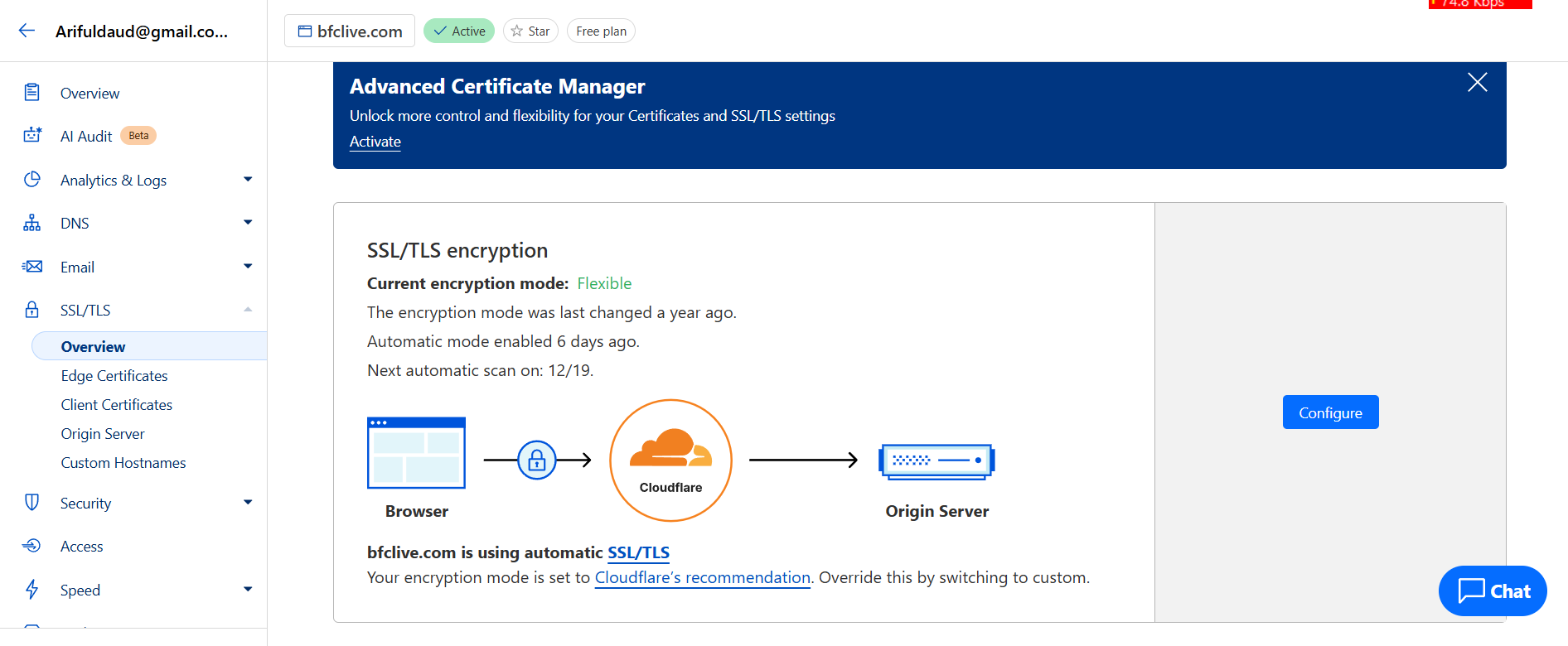The height and width of the screenshot is (646, 1568).
Task: Expand the DNS section arrow
Action: point(248,222)
